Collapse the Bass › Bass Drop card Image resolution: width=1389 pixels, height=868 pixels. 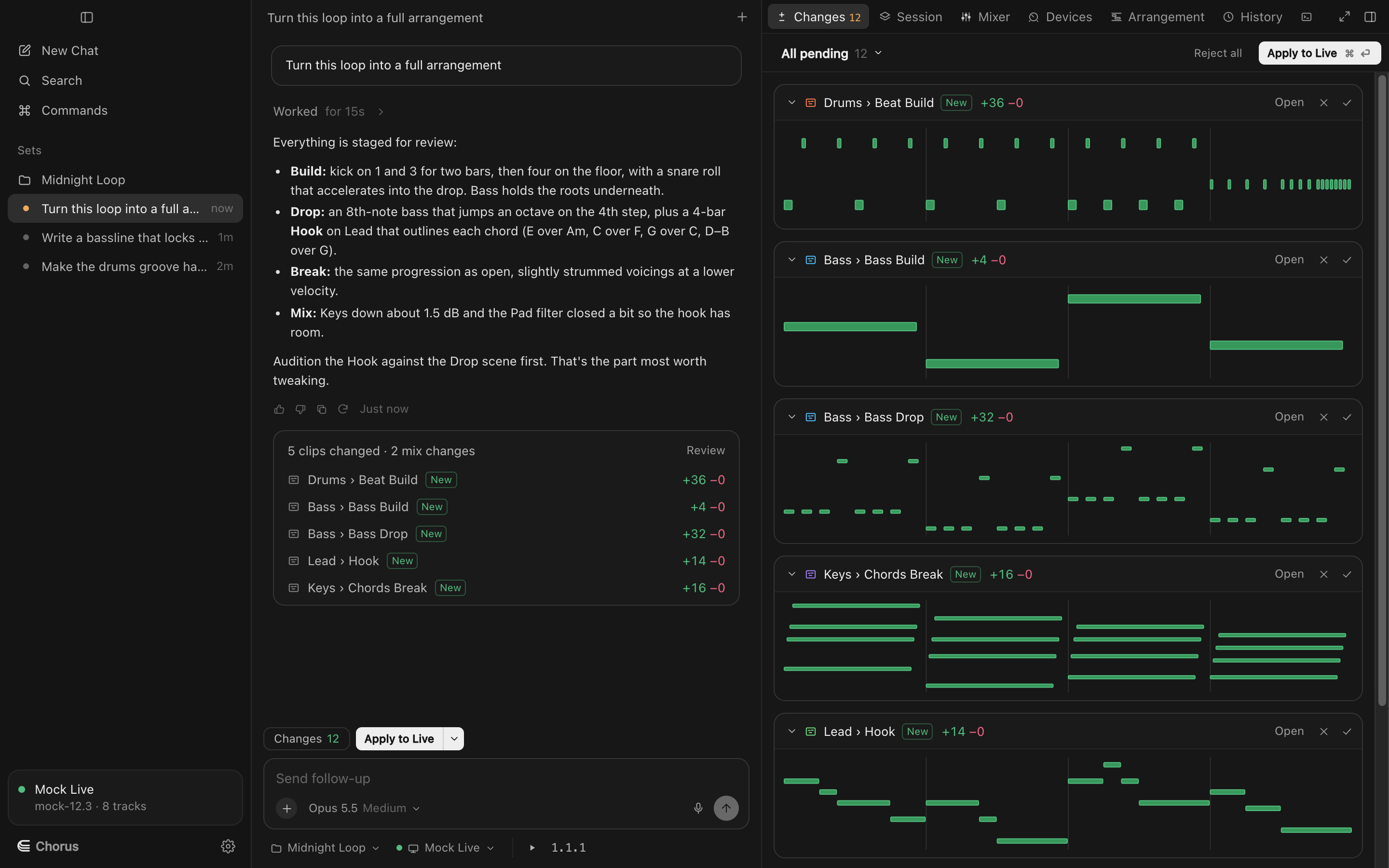click(791, 417)
